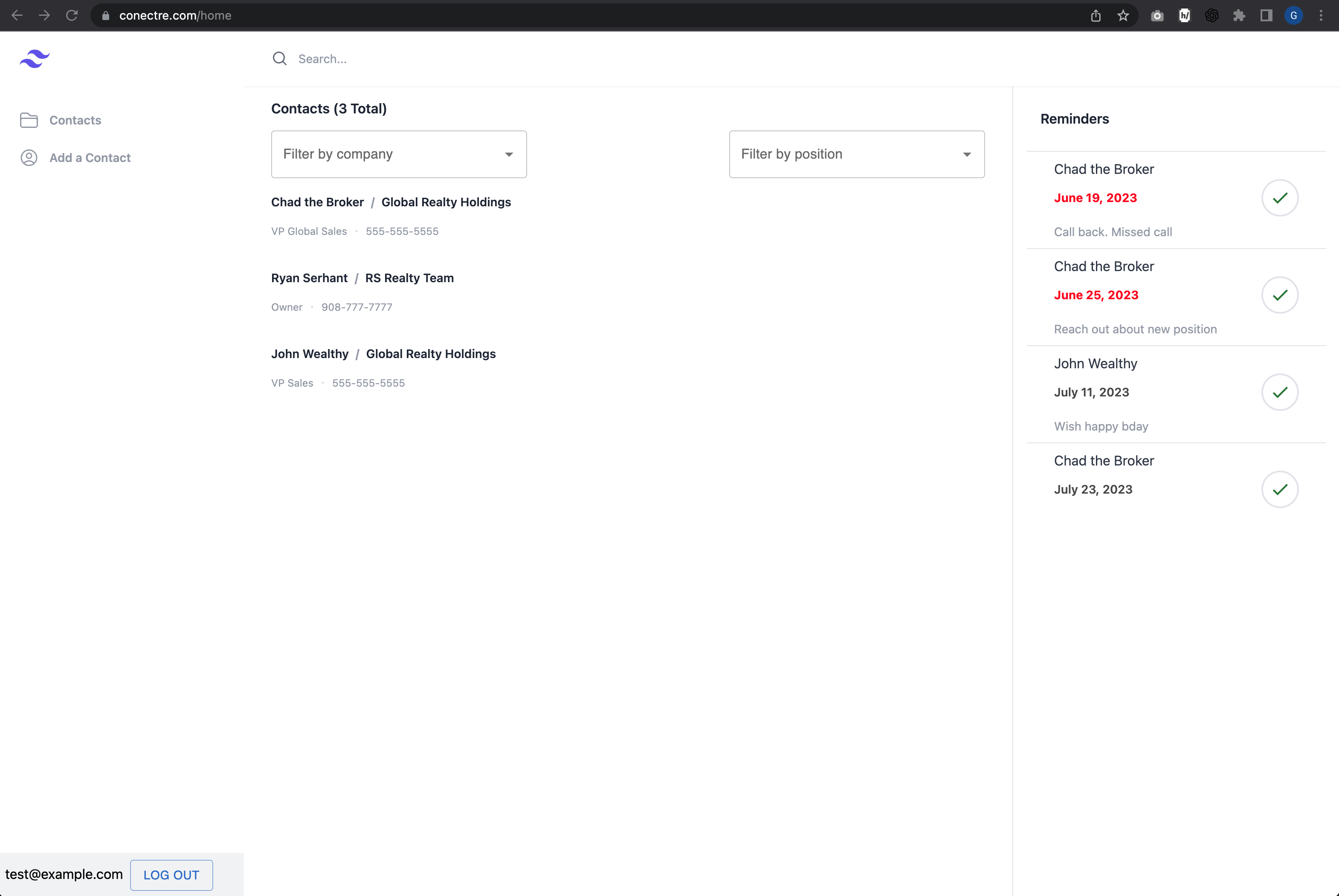Click Global Realty Holdings next to John Wealthy
The width and height of the screenshot is (1339, 896).
point(431,354)
